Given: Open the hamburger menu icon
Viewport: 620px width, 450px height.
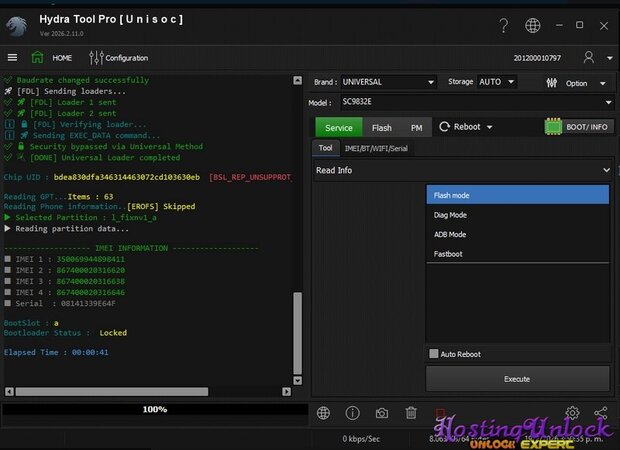Looking at the screenshot, I should click(12, 58).
